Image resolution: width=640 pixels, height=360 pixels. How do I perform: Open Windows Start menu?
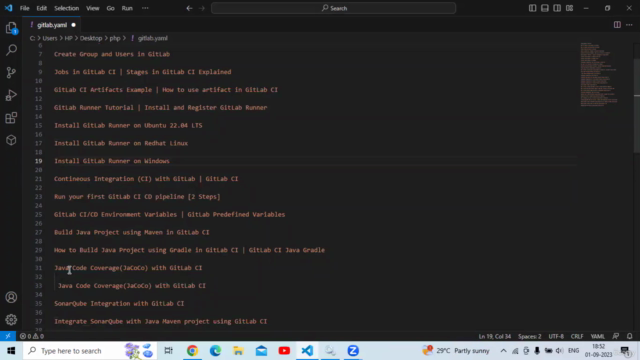(x=11, y=351)
